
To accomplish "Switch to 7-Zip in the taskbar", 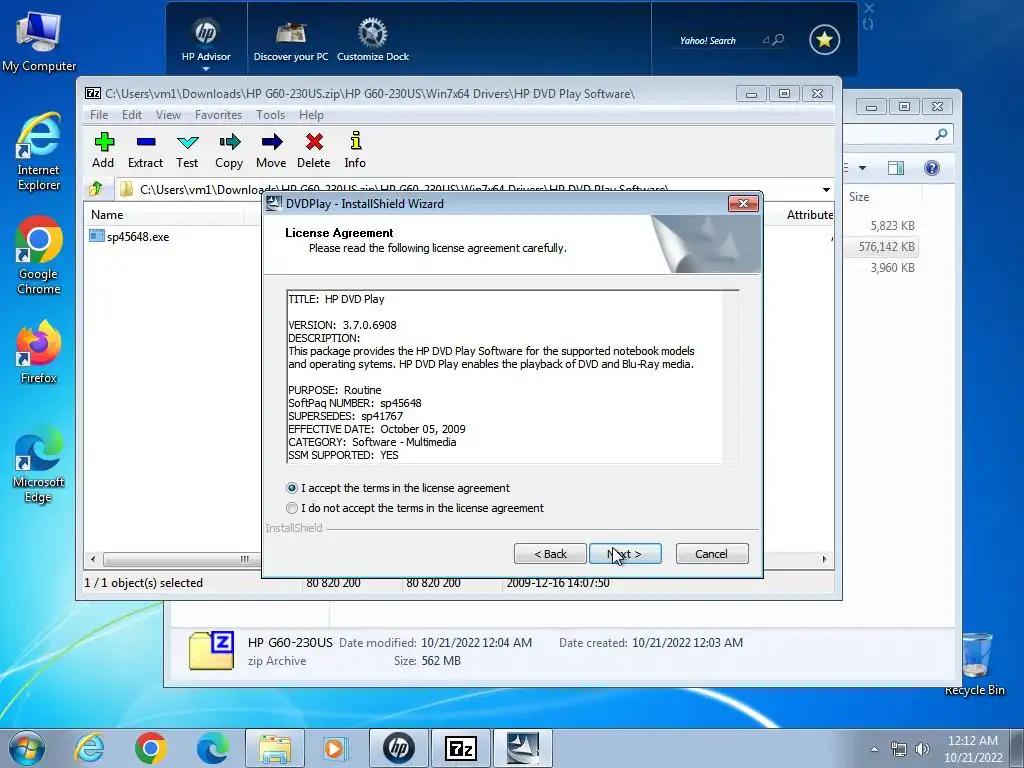I will tap(461, 748).
